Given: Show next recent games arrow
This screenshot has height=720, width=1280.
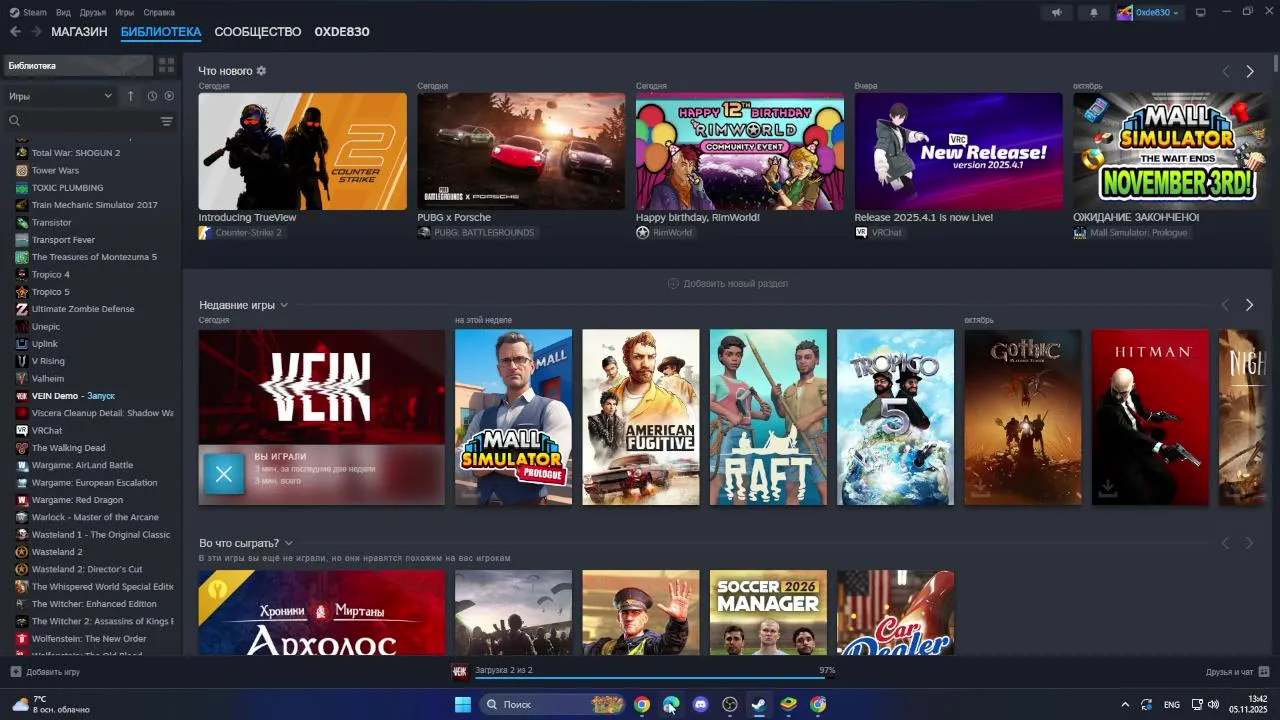Looking at the screenshot, I should coord(1249,305).
